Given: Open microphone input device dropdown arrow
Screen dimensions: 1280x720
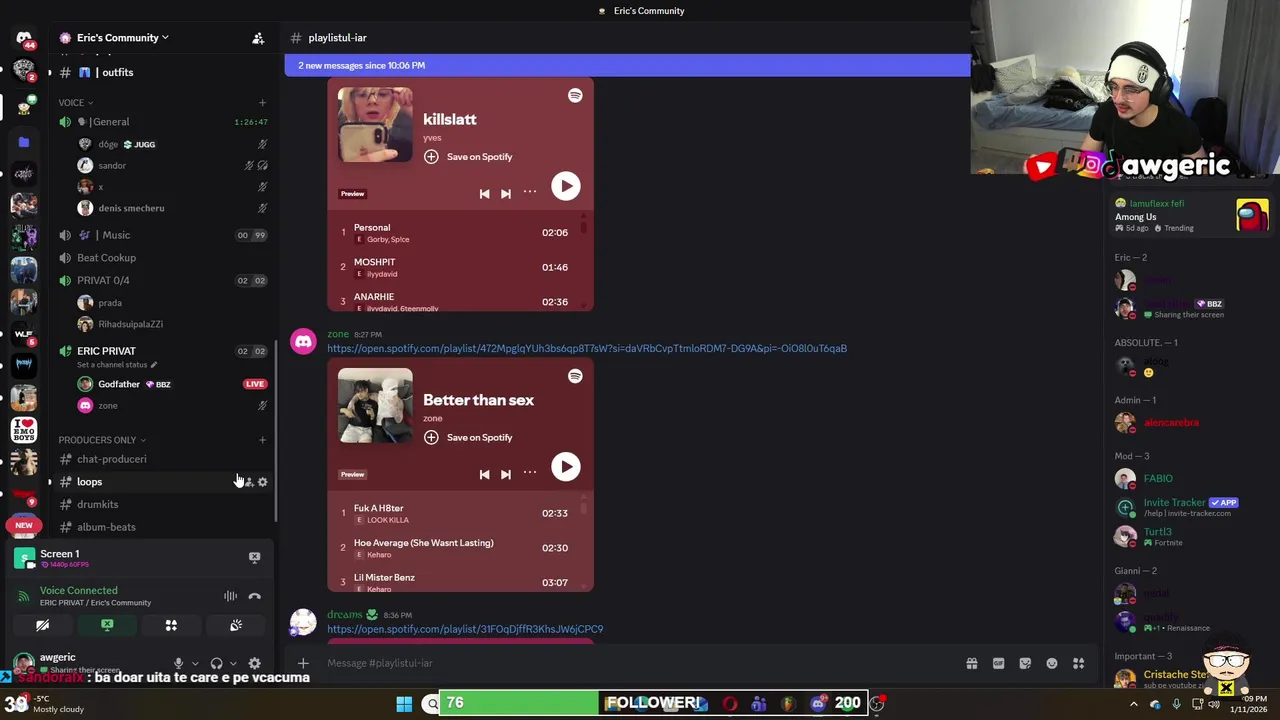Looking at the screenshot, I should point(195,663).
